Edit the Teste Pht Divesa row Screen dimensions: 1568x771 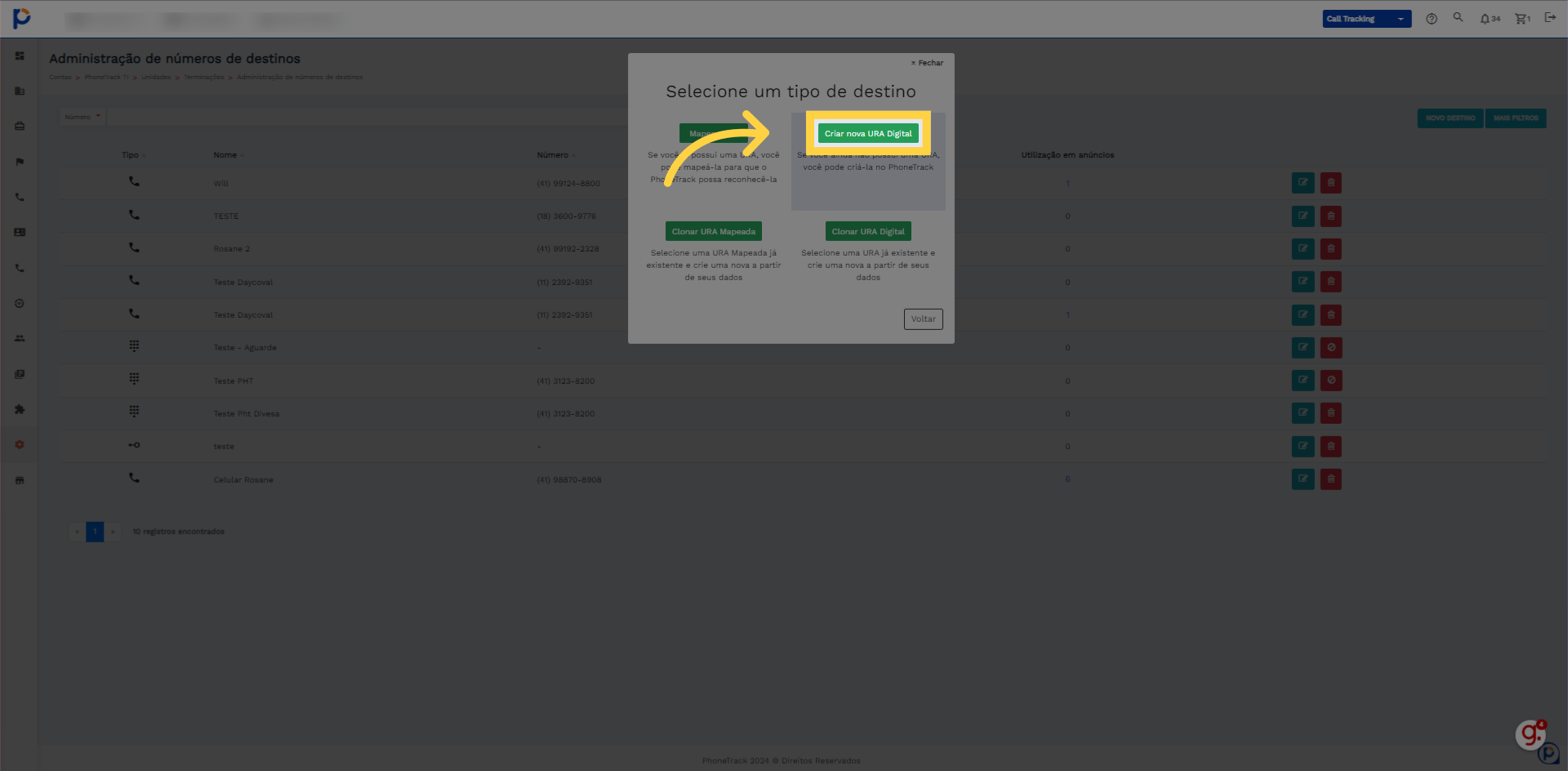tap(1303, 413)
